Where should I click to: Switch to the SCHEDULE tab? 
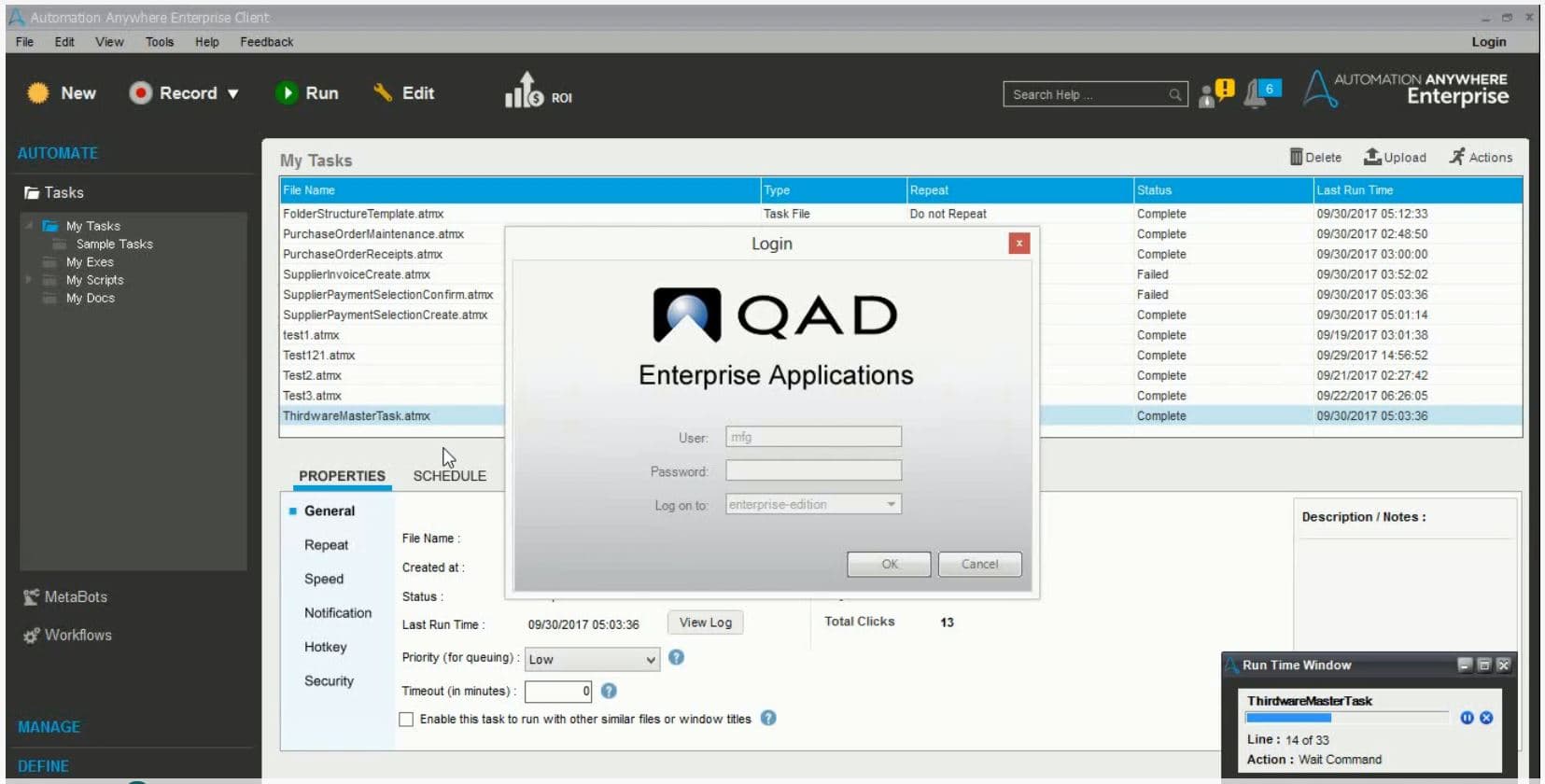click(450, 475)
